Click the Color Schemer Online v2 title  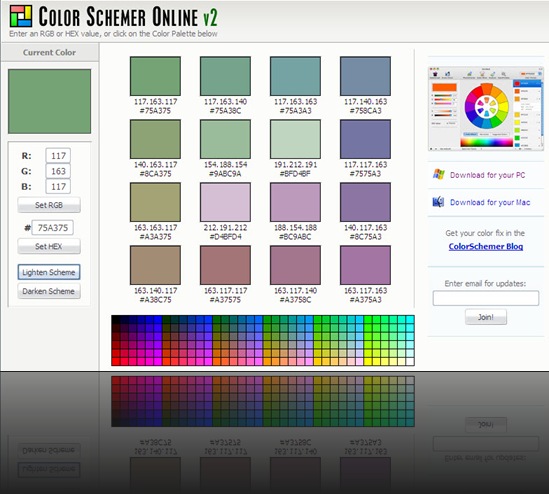pyautogui.click(x=128, y=16)
